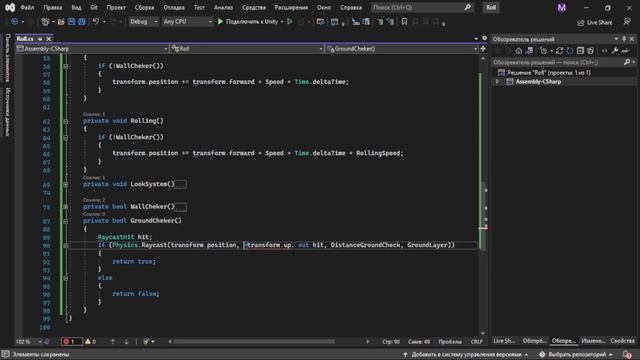Click the purple M account avatar
Screen dimensions: 640x360
pos(562,7)
